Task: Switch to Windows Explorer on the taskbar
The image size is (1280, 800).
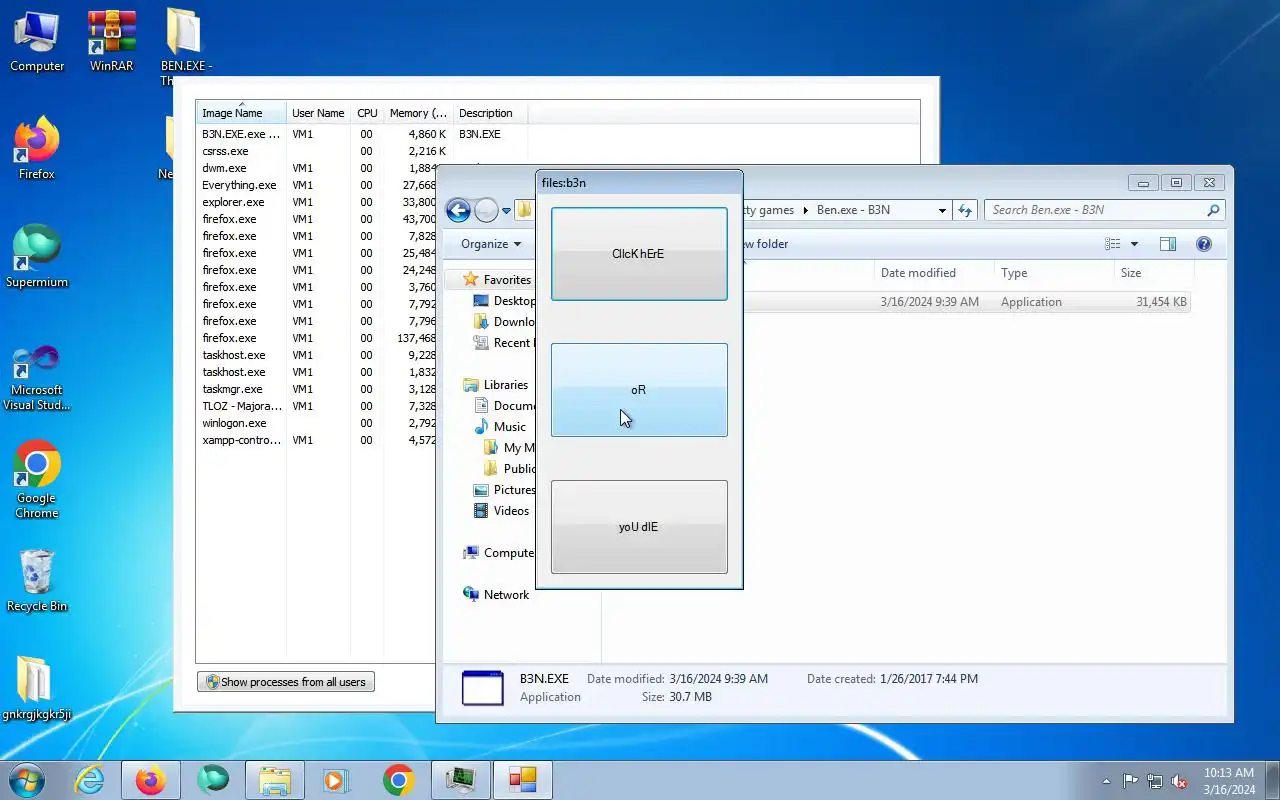Action: pos(274,780)
